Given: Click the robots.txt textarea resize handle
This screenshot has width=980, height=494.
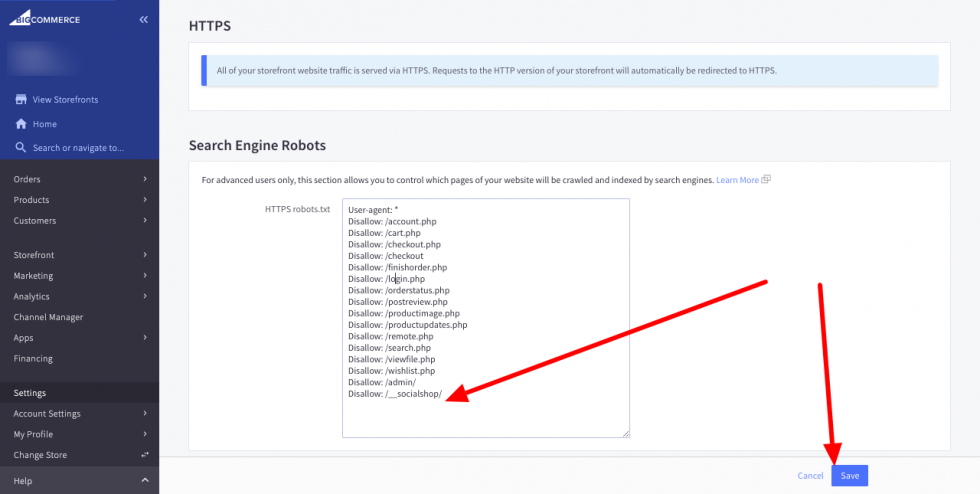Looking at the screenshot, I should click(626, 434).
